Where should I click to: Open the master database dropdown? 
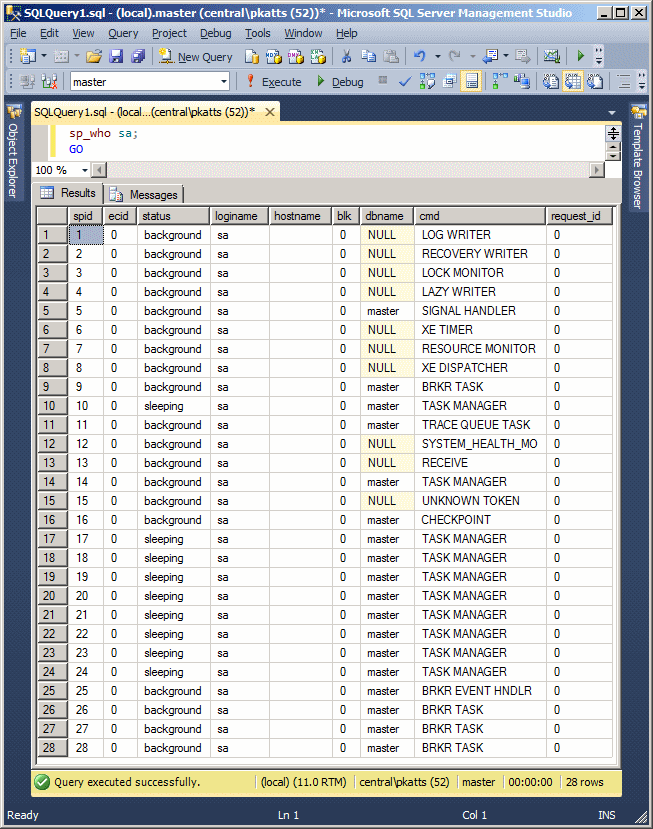tap(224, 82)
